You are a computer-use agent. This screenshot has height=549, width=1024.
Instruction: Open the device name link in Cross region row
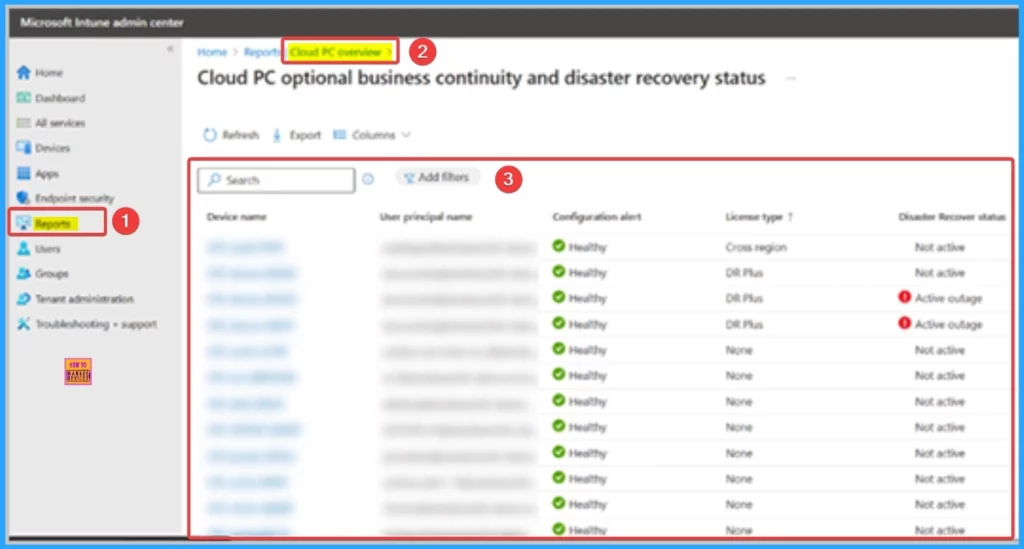pyautogui.click(x=245, y=247)
